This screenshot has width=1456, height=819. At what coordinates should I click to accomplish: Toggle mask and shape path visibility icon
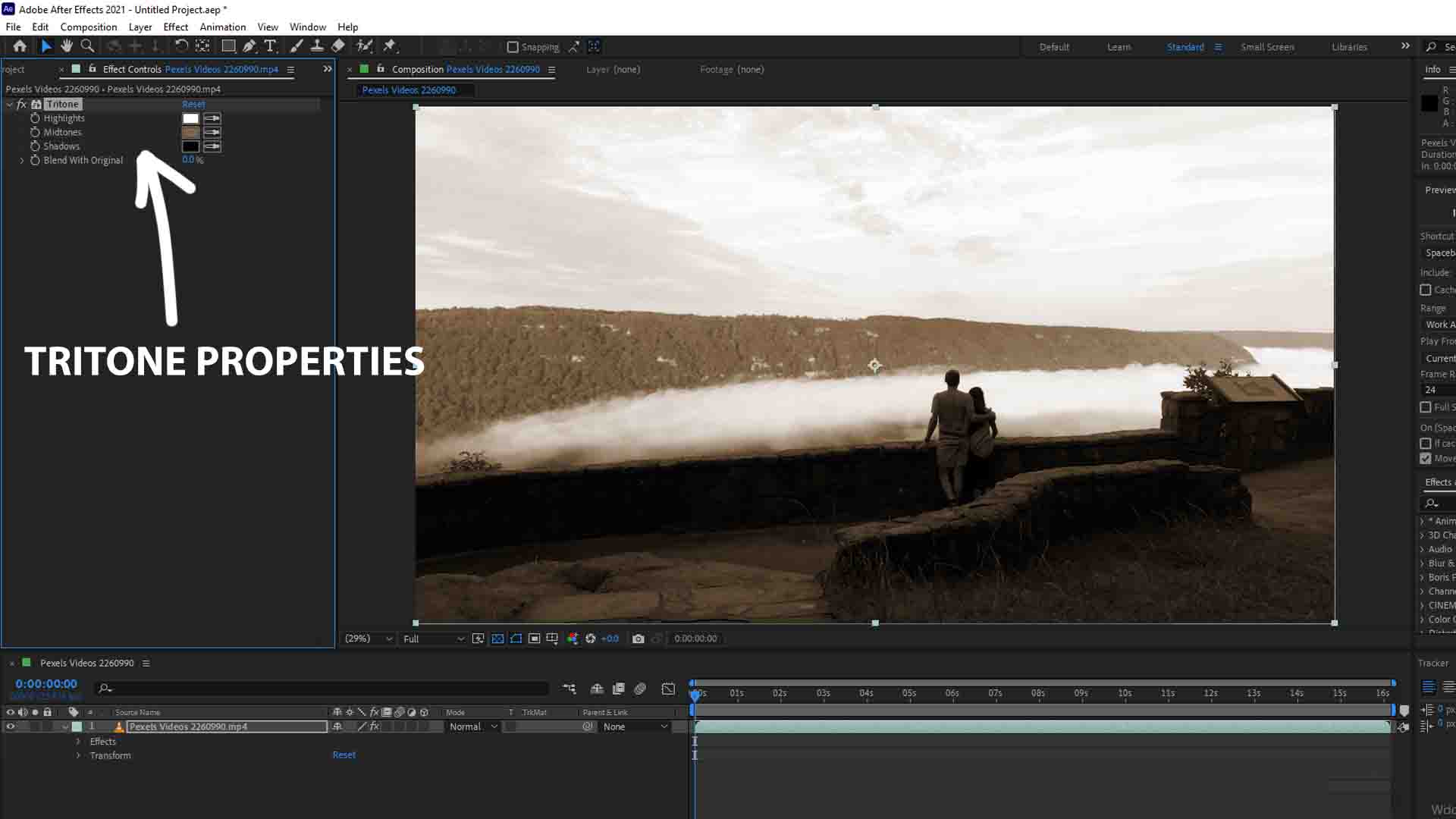516,639
